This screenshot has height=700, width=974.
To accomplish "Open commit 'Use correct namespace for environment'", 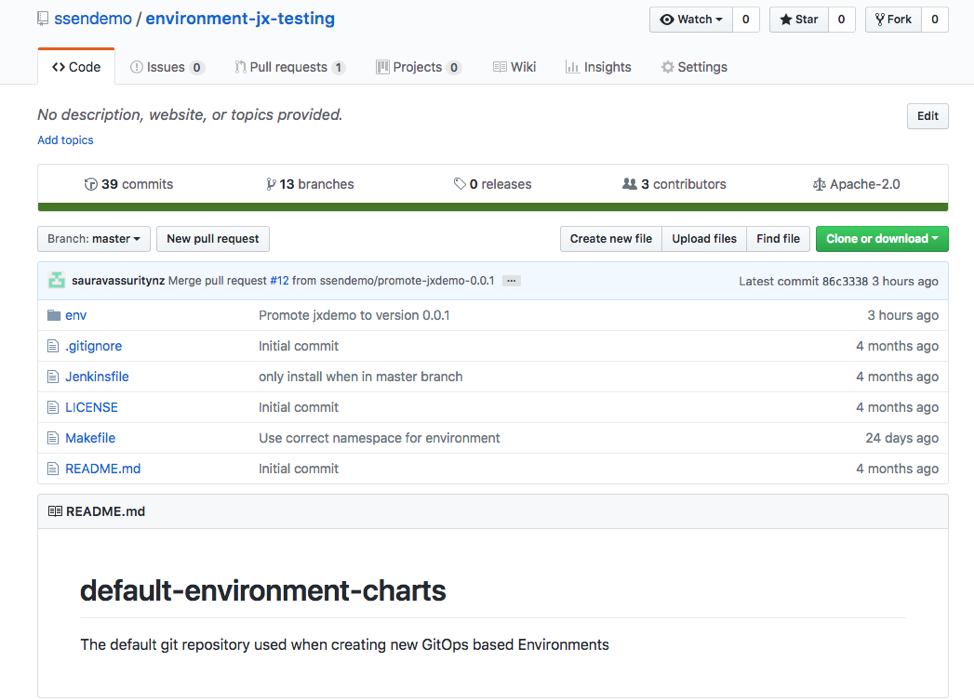I will (x=380, y=438).
